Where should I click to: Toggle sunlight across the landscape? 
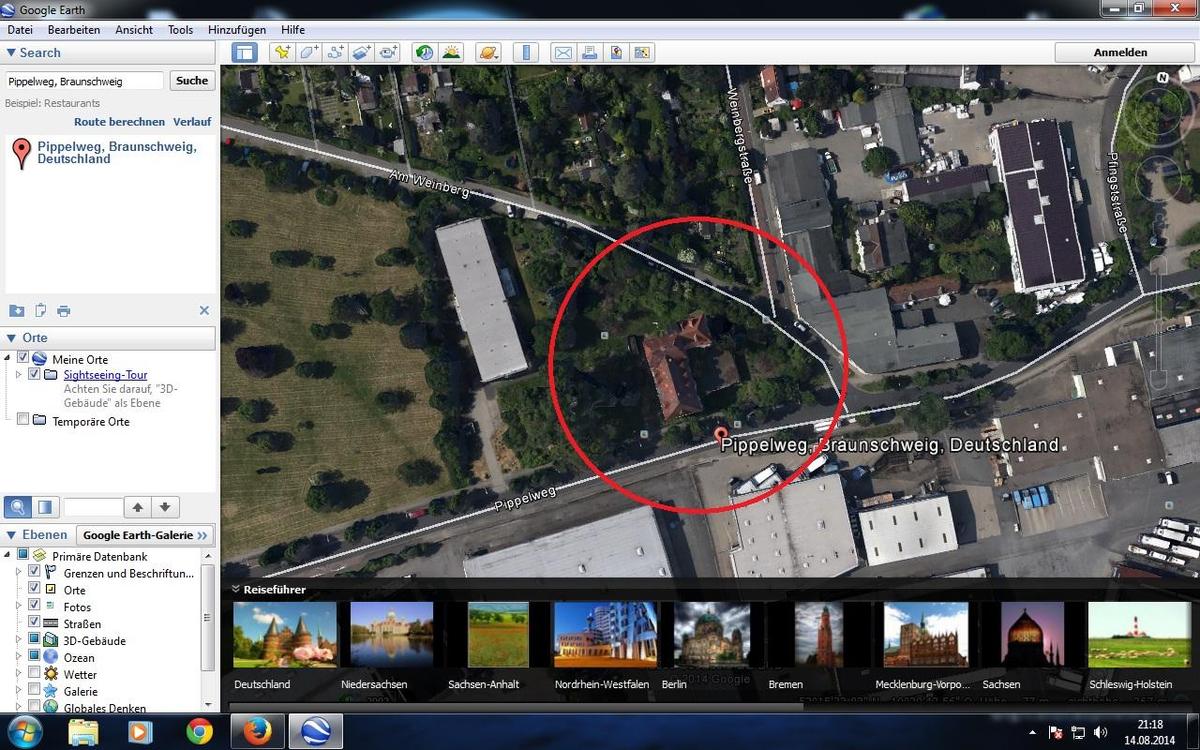point(451,52)
